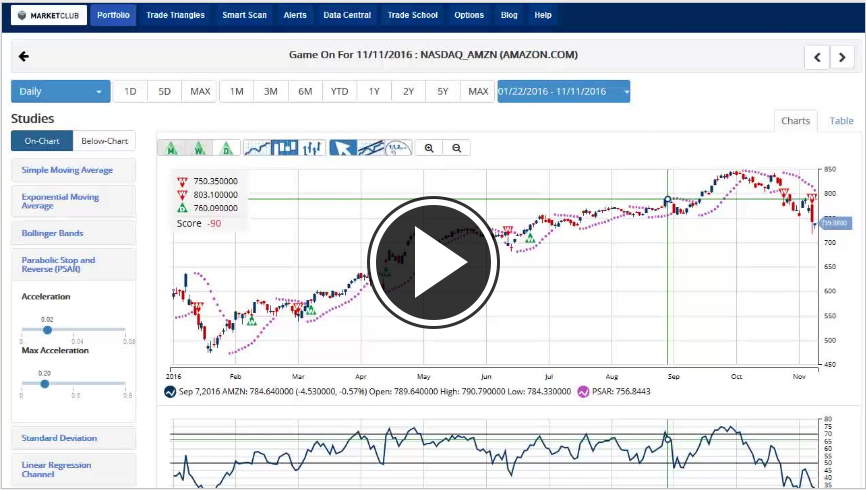
Task: Play the video overlay
Action: (x=433, y=261)
